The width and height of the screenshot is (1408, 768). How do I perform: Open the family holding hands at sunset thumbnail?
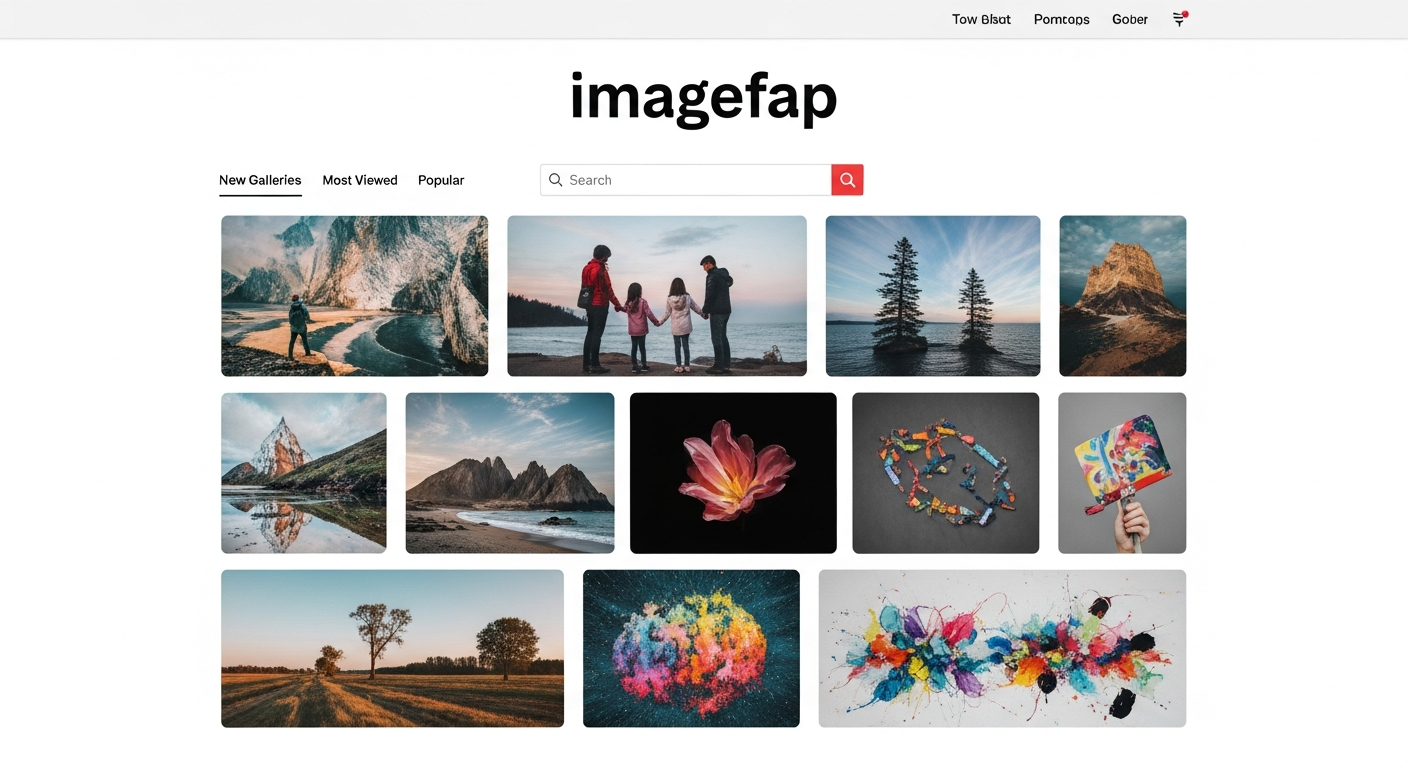tap(656, 295)
